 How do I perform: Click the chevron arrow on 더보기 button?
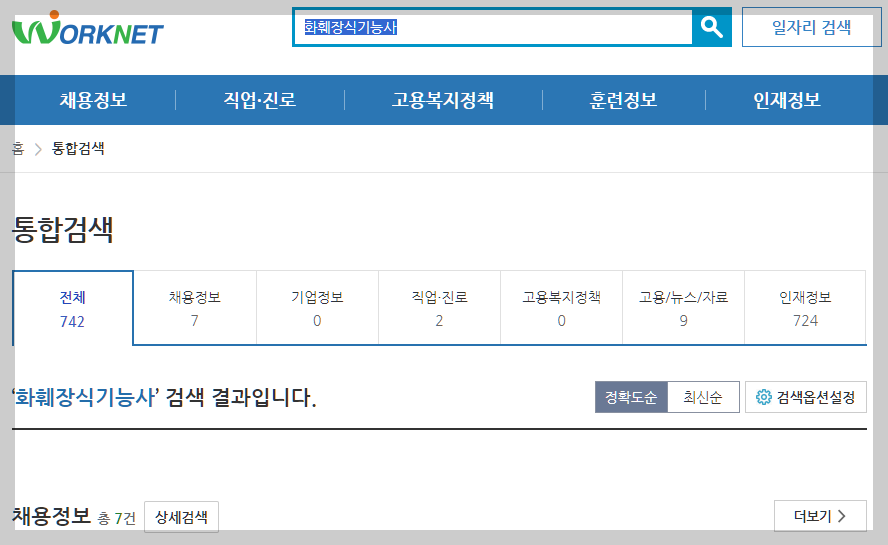pyautogui.click(x=842, y=516)
